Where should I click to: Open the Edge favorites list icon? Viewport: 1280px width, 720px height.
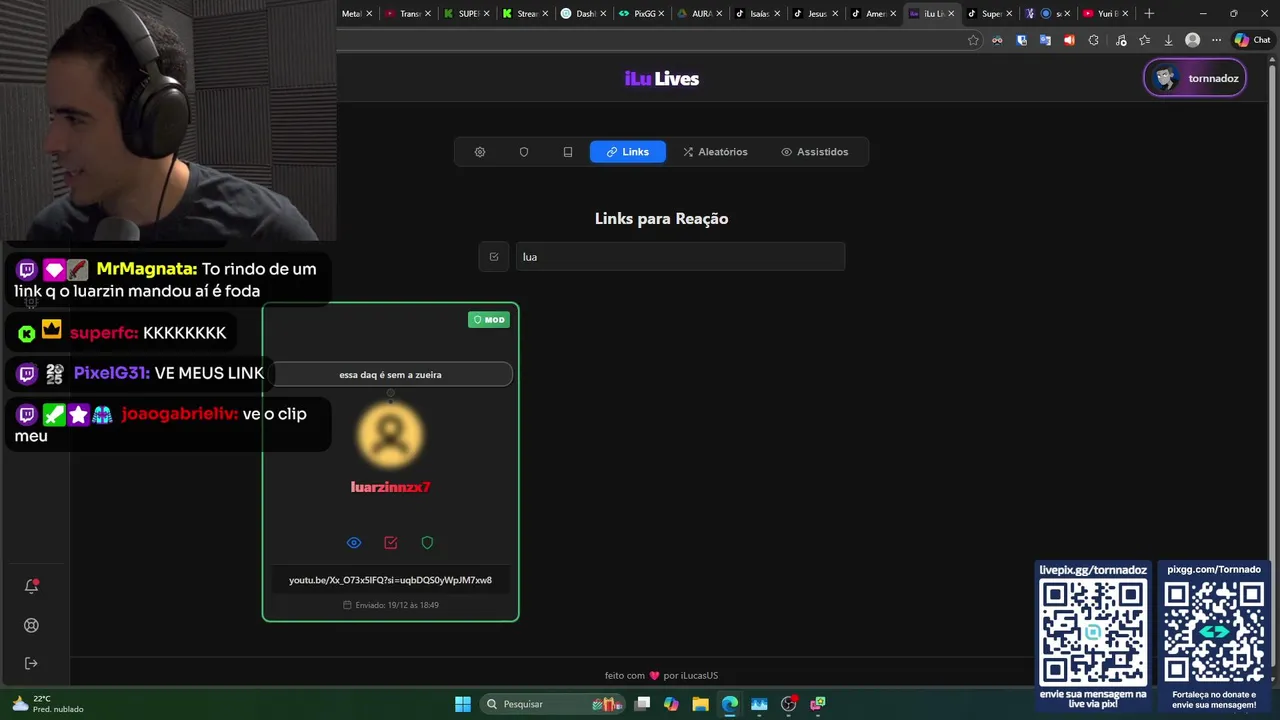point(1144,41)
